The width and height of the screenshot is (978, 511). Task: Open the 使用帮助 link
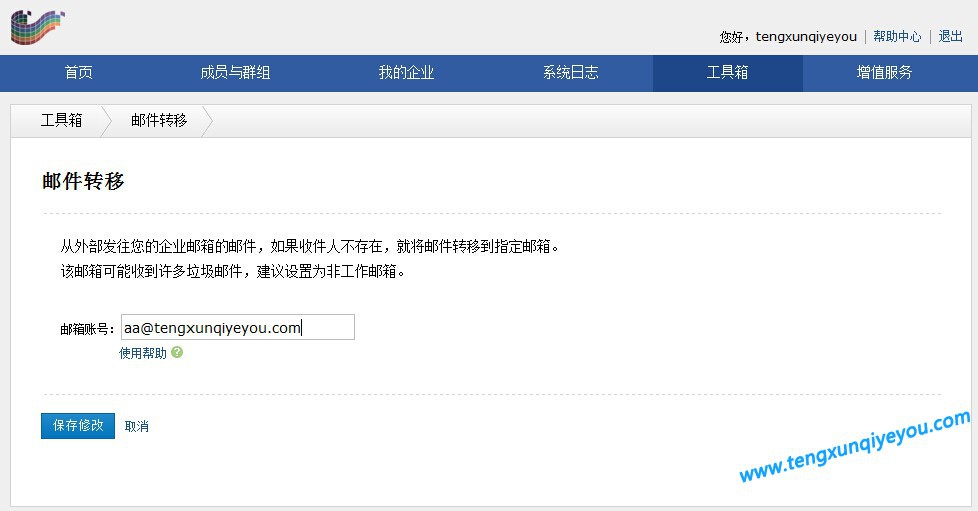(143, 353)
